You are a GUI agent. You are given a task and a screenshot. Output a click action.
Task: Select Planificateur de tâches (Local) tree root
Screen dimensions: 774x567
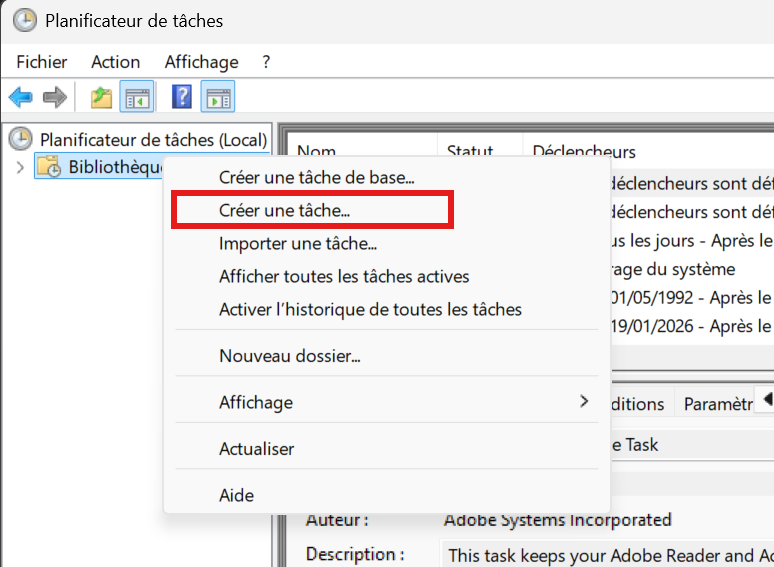[154, 140]
